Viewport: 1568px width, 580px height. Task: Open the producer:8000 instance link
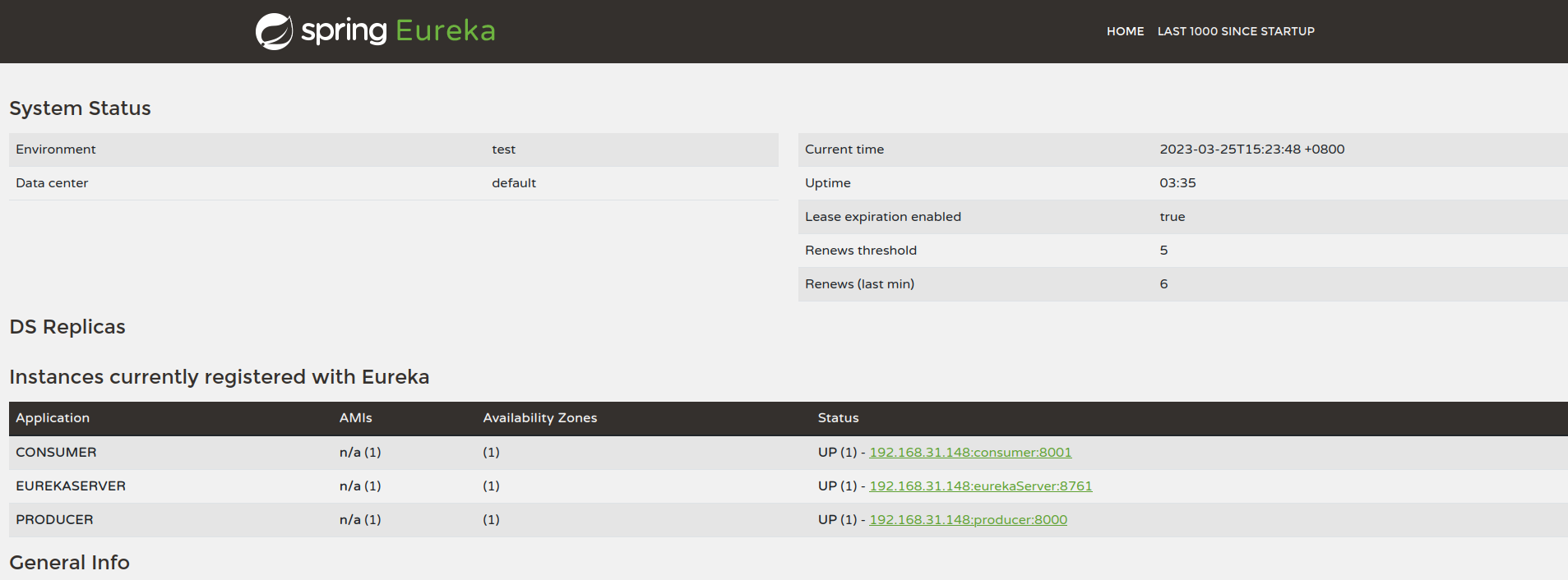point(968,520)
